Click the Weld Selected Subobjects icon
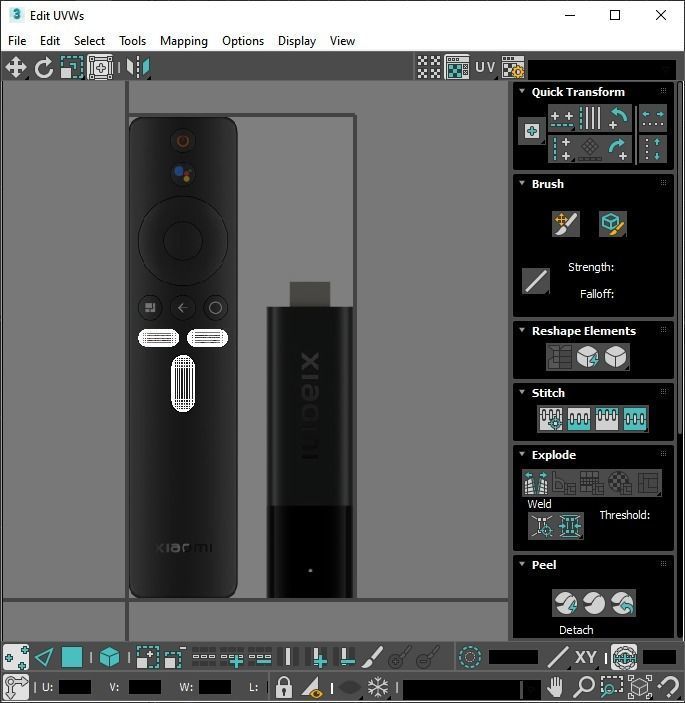The height and width of the screenshot is (703, 685). 570,525
